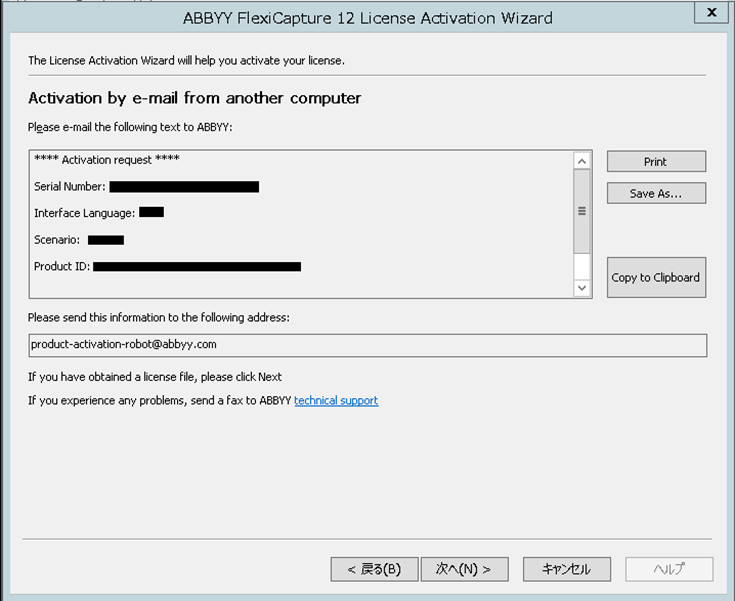Click the Print button
The height and width of the screenshot is (601, 735).
[x=656, y=161]
